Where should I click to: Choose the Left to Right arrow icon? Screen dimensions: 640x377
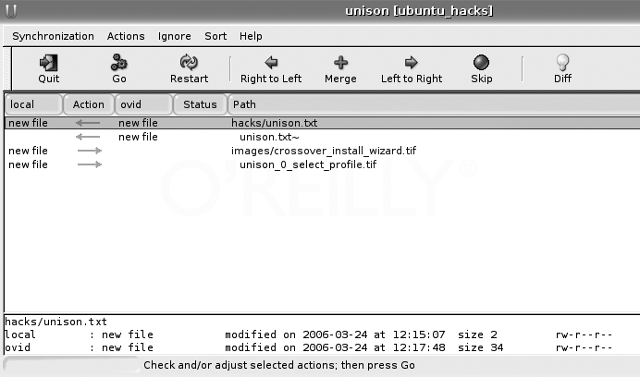click(411, 62)
